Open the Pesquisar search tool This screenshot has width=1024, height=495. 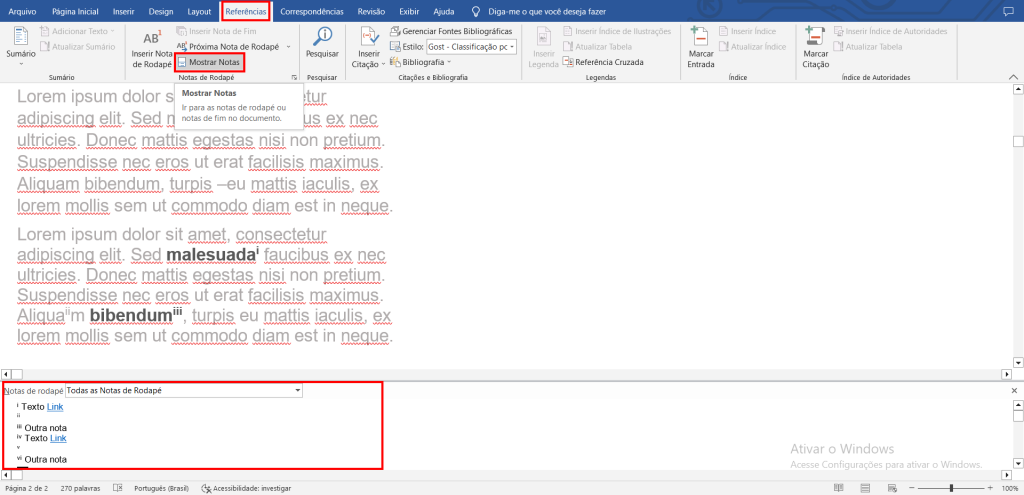tap(322, 45)
